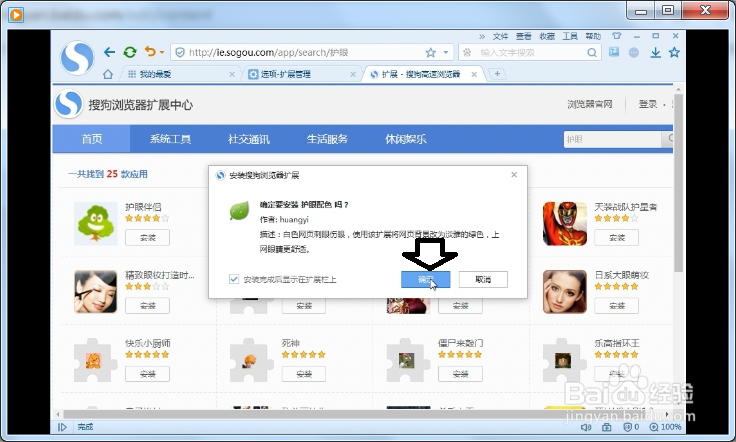This screenshot has height=442, width=736.
Task: Click the sidebar toggle icon in status bar
Action: (x=62, y=427)
